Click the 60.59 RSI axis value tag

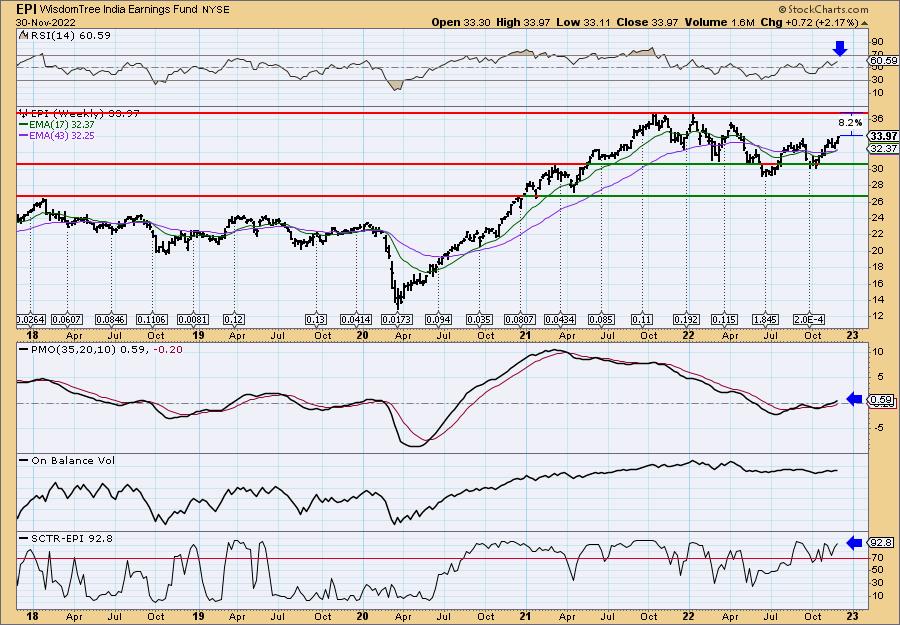coord(882,60)
